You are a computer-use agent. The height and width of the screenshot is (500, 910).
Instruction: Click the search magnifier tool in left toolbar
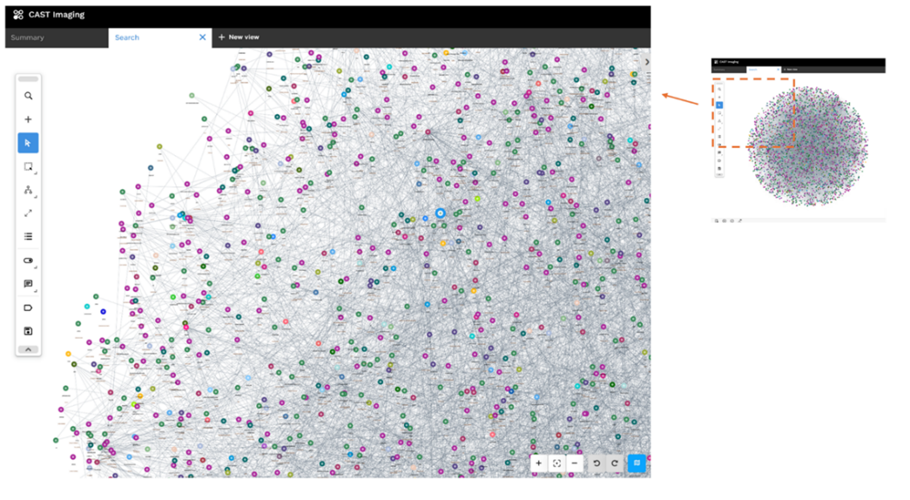[x=28, y=96]
